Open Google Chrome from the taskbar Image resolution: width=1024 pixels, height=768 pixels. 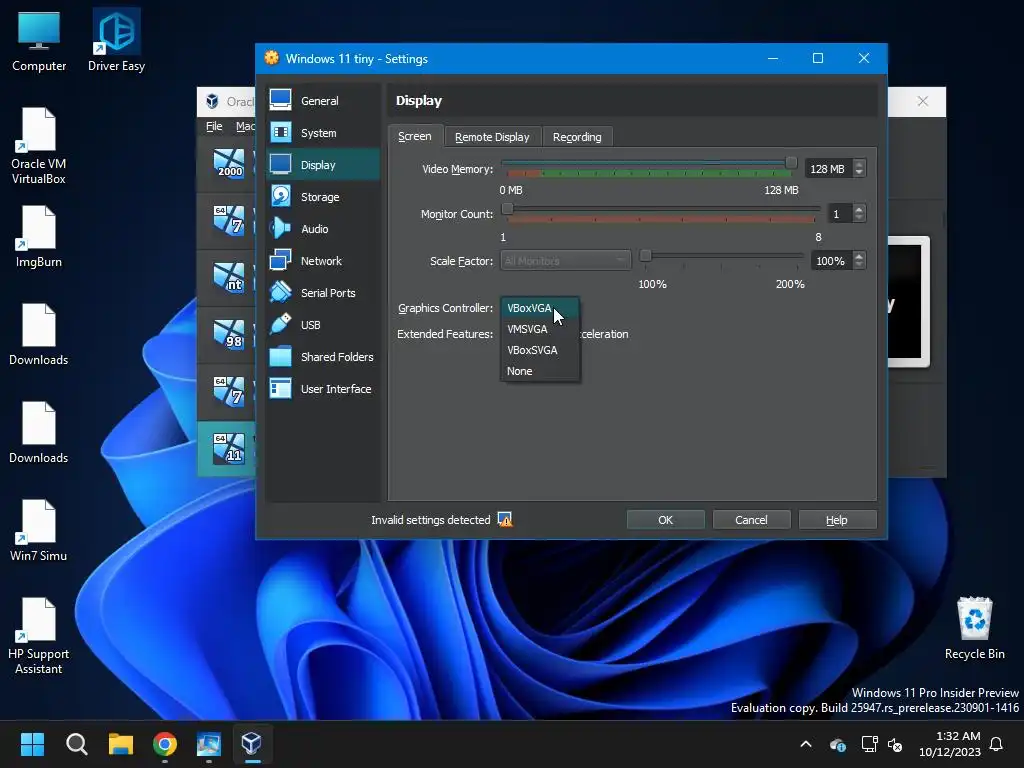point(165,744)
